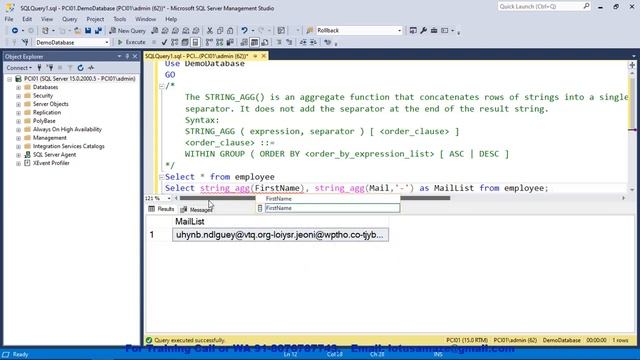640x360 pixels.
Task: Expand the Security node
Action: tap(18, 96)
